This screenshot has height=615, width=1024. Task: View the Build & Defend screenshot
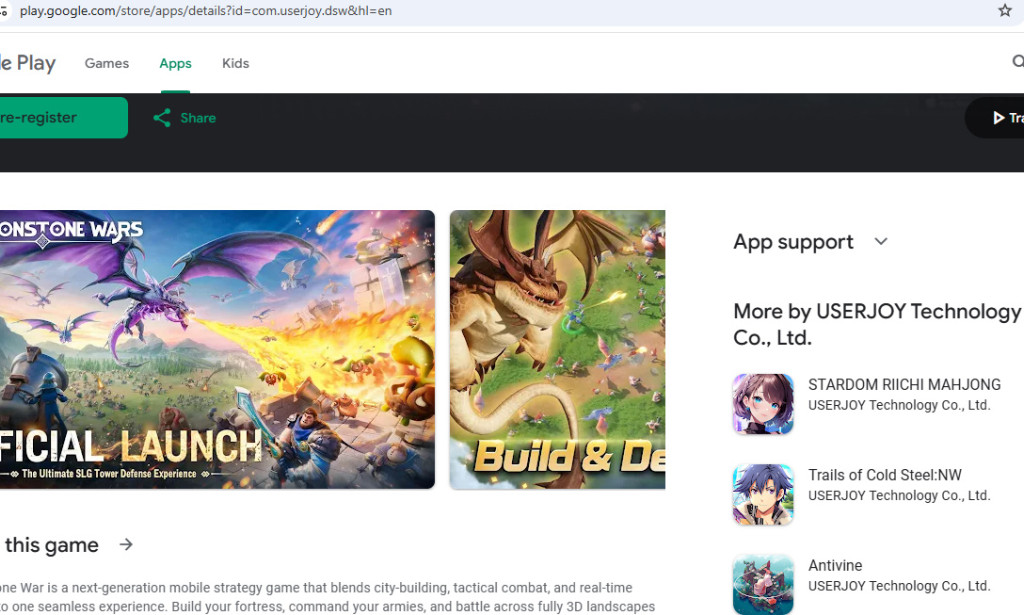[x=557, y=350]
